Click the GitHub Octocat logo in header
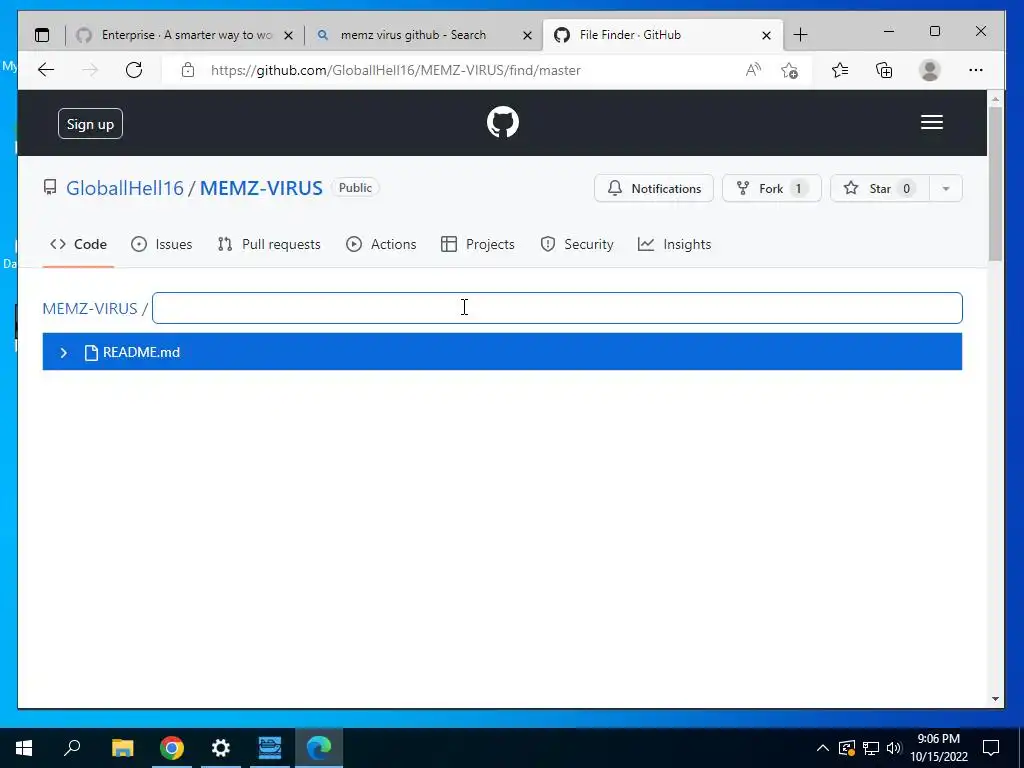 (503, 122)
